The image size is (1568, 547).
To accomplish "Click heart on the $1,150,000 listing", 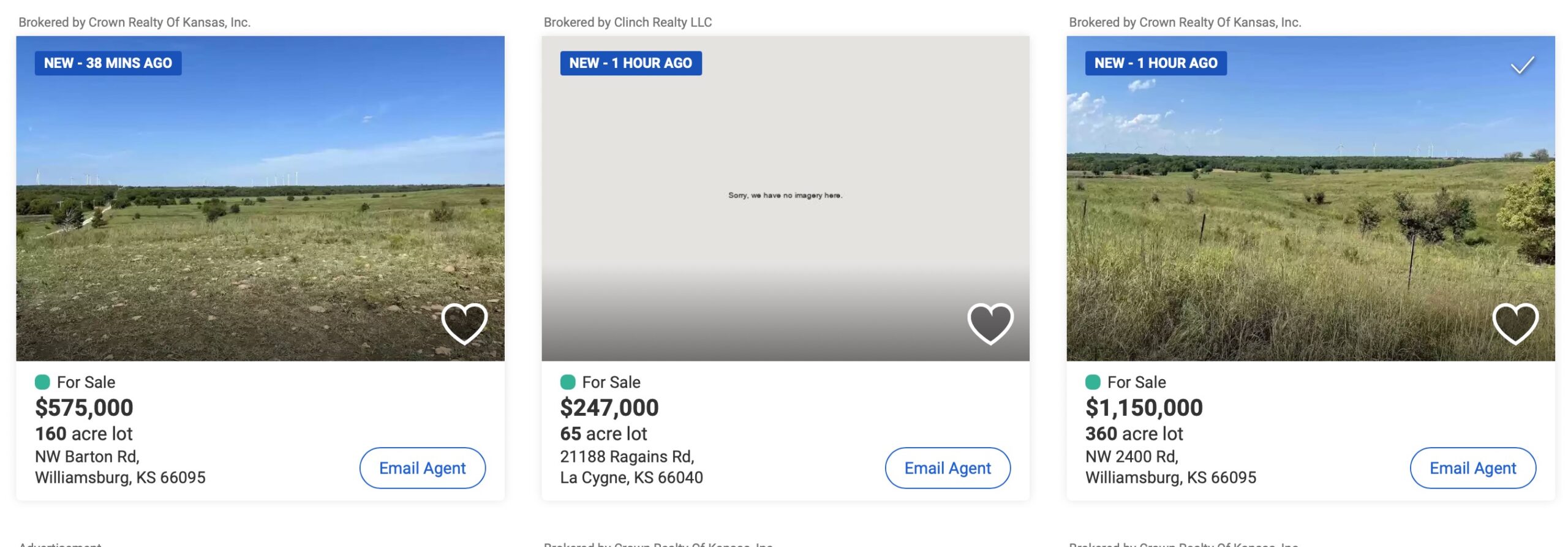I will pos(1515,323).
